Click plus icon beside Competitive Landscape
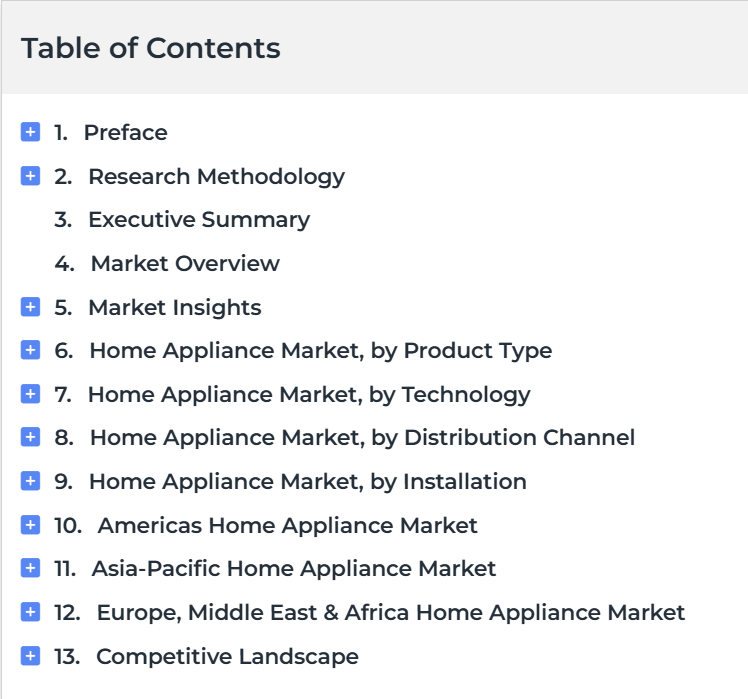Screen dimensions: 748x699 click(x=30, y=656)
